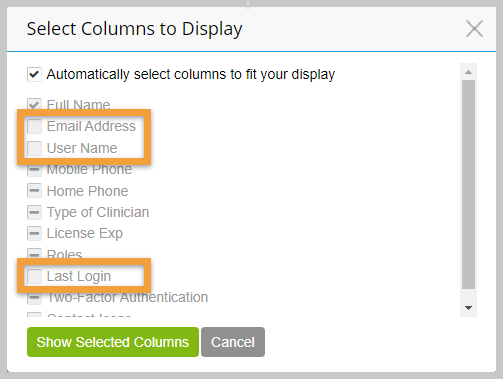Screen dimensions: 503x379
Task: Click the Email Address label text
Action: tap(91, 126)
